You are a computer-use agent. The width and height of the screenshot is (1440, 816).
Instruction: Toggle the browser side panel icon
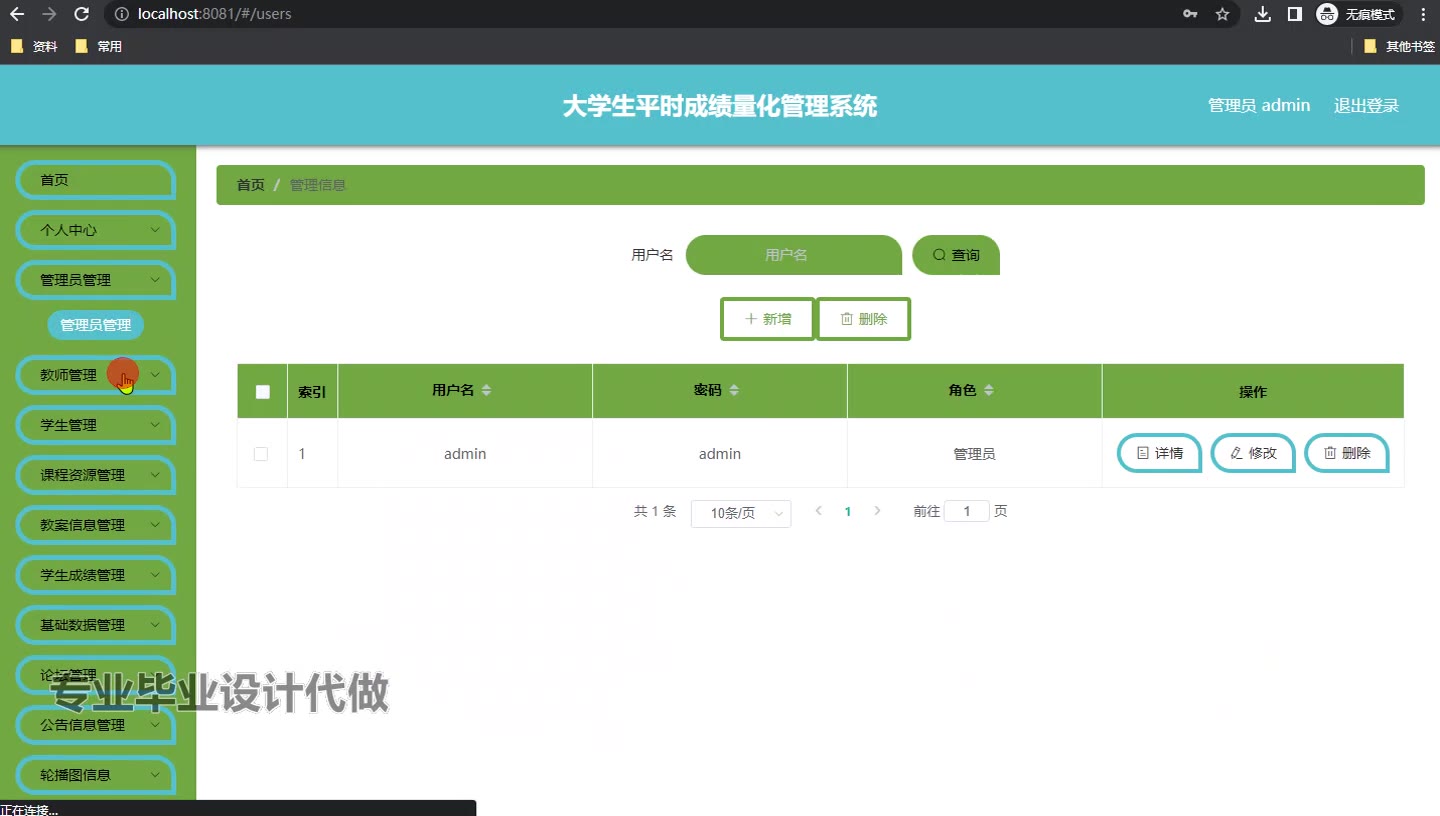click(x=1294, y=14)
